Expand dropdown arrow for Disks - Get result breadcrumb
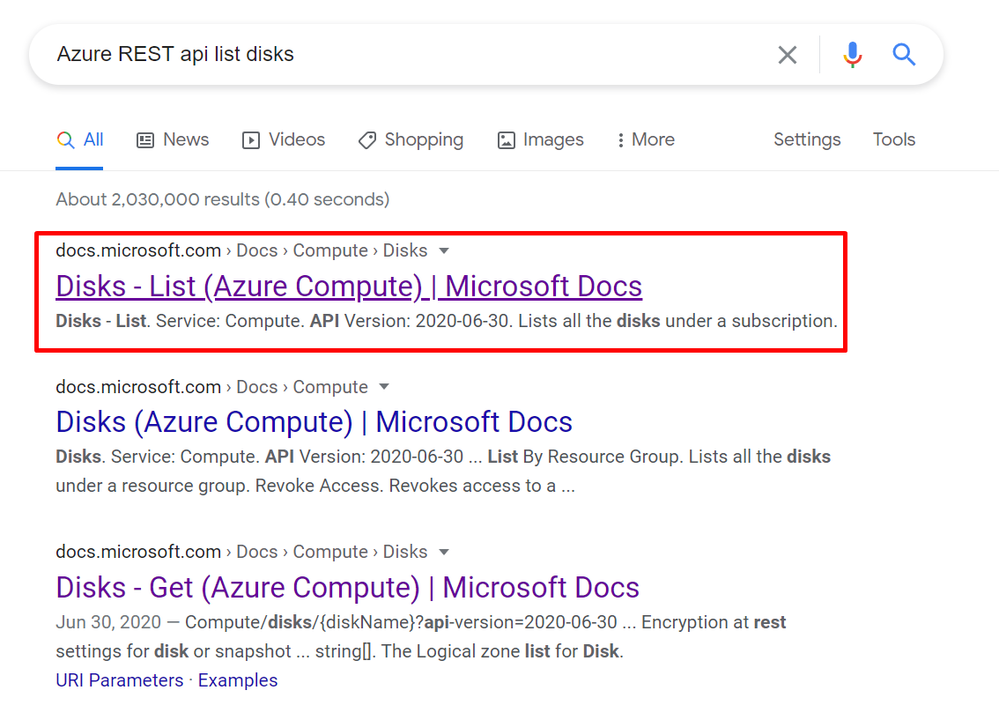This screenshot has width=999, height=722. [445, 552]
